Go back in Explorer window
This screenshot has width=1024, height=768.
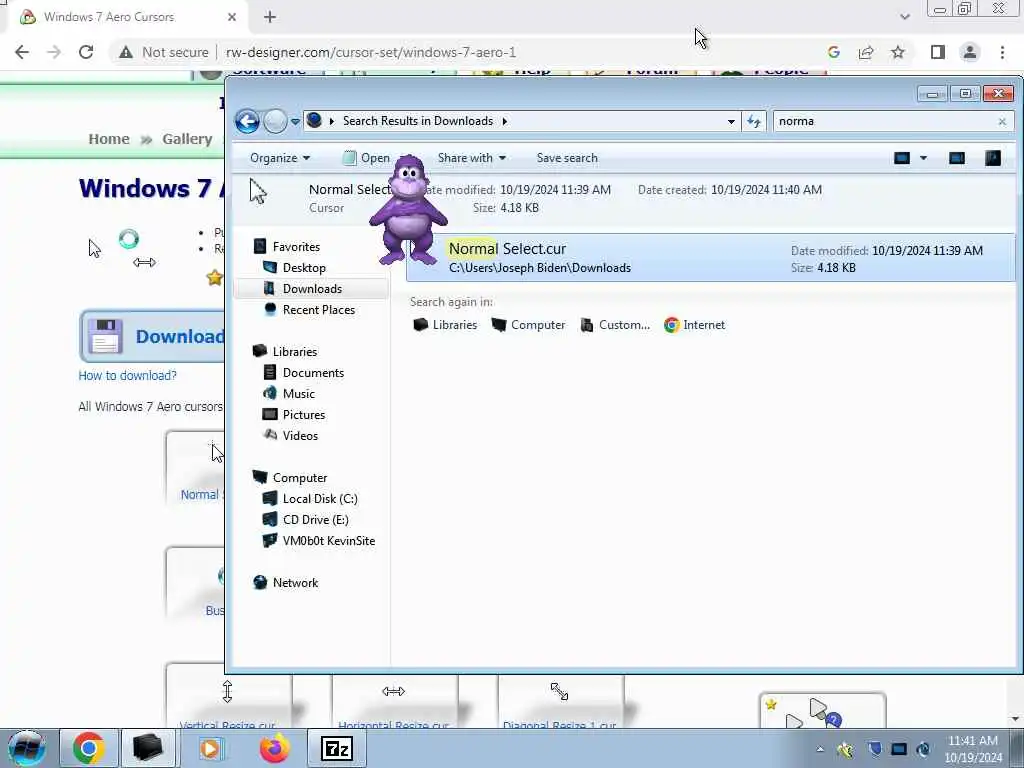coord(247,121)
